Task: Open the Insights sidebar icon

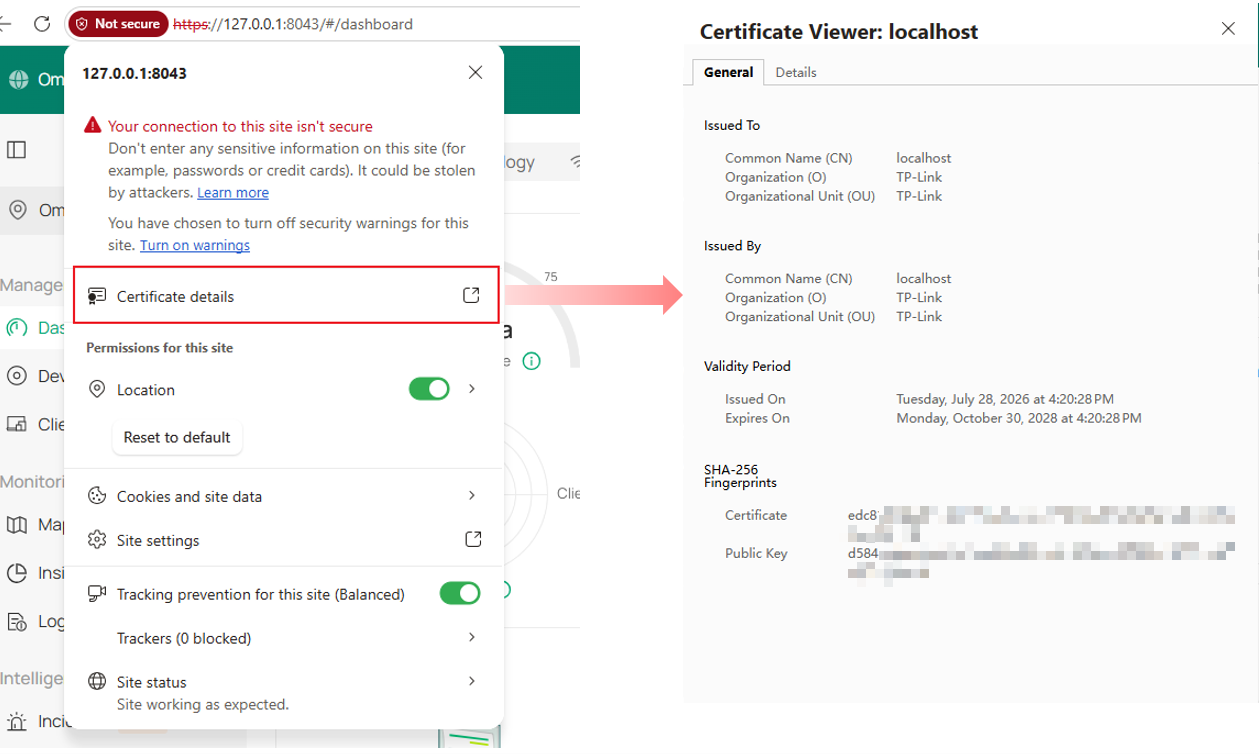Action: point(17,573)
